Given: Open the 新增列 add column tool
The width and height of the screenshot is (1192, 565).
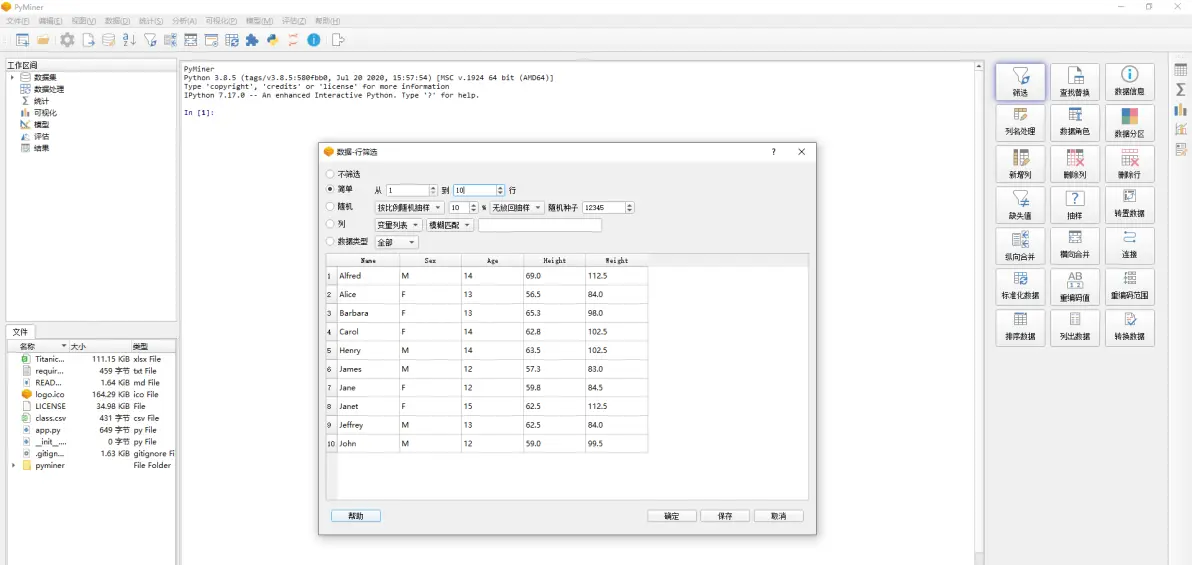Looking at the screenshot, I should (1020, 163).
